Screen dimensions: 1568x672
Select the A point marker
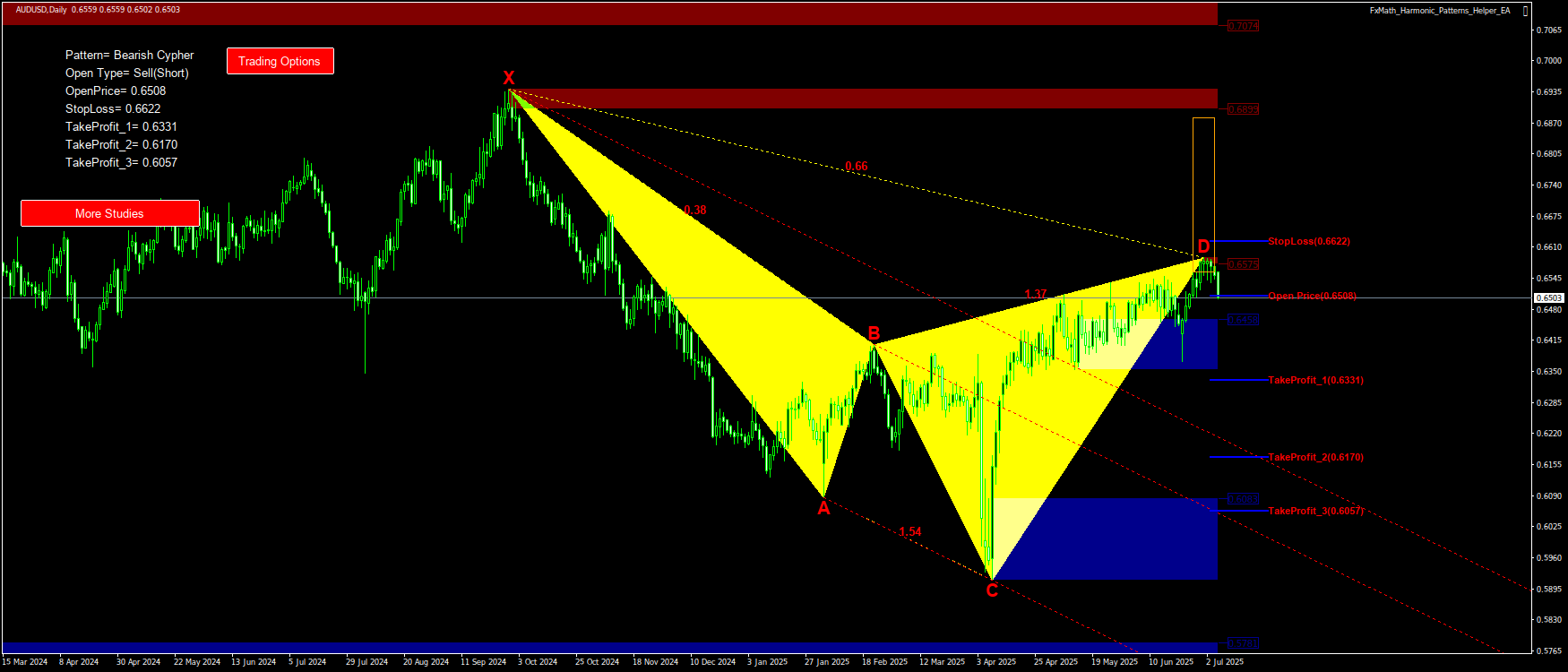[823, 509]
